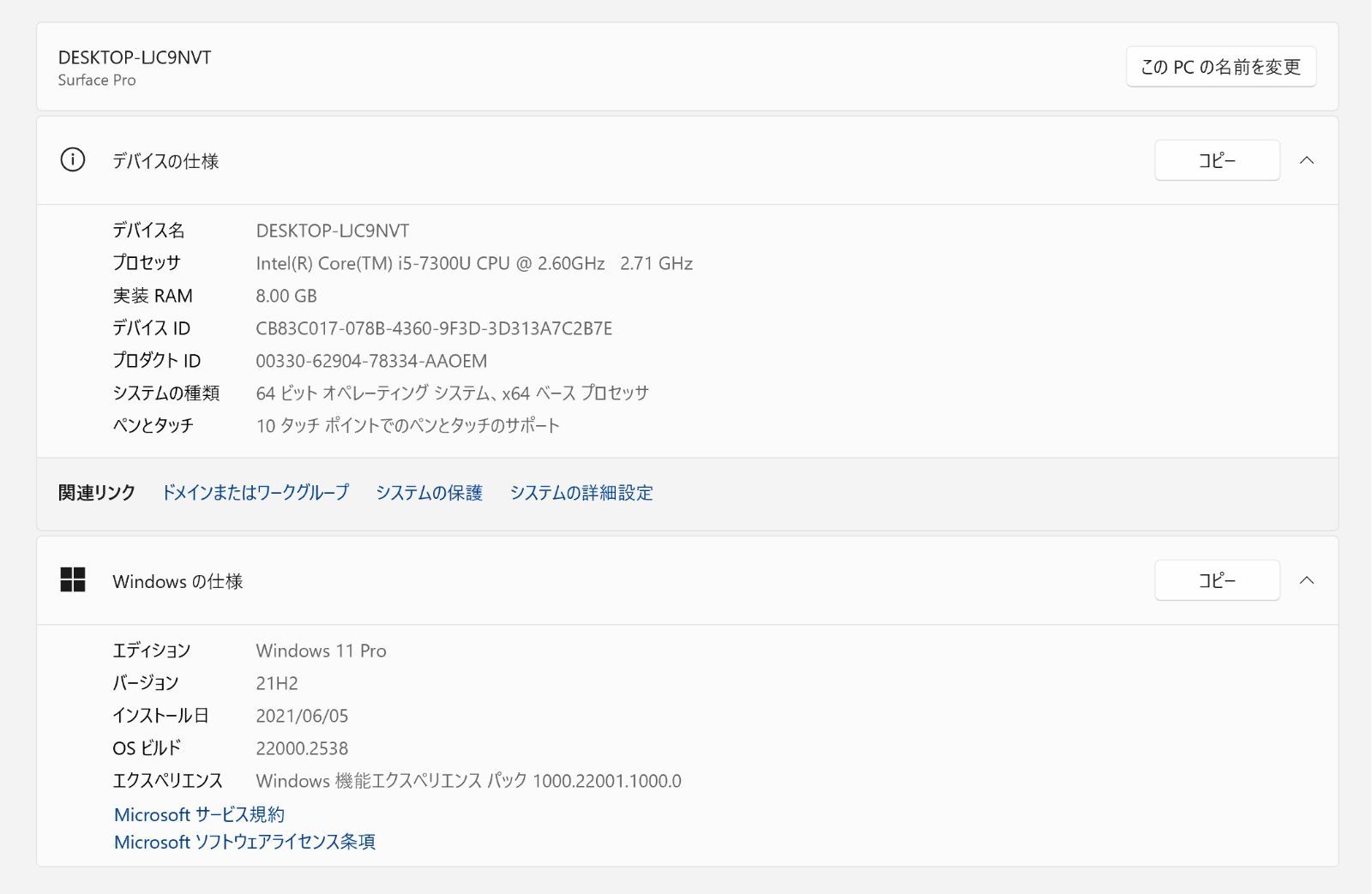
Task: Click the ペンとタッチ 10 タッチ ポイント value
Action: [x=407, y=426]
